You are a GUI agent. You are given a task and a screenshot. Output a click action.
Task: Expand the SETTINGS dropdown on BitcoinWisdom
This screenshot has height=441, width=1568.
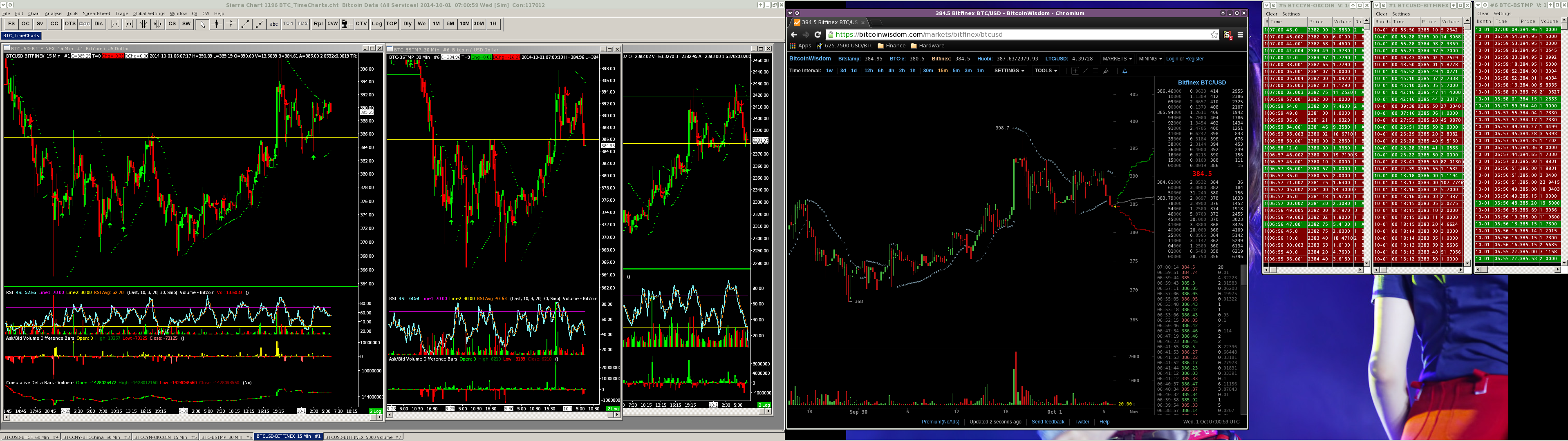[1008, 71]
